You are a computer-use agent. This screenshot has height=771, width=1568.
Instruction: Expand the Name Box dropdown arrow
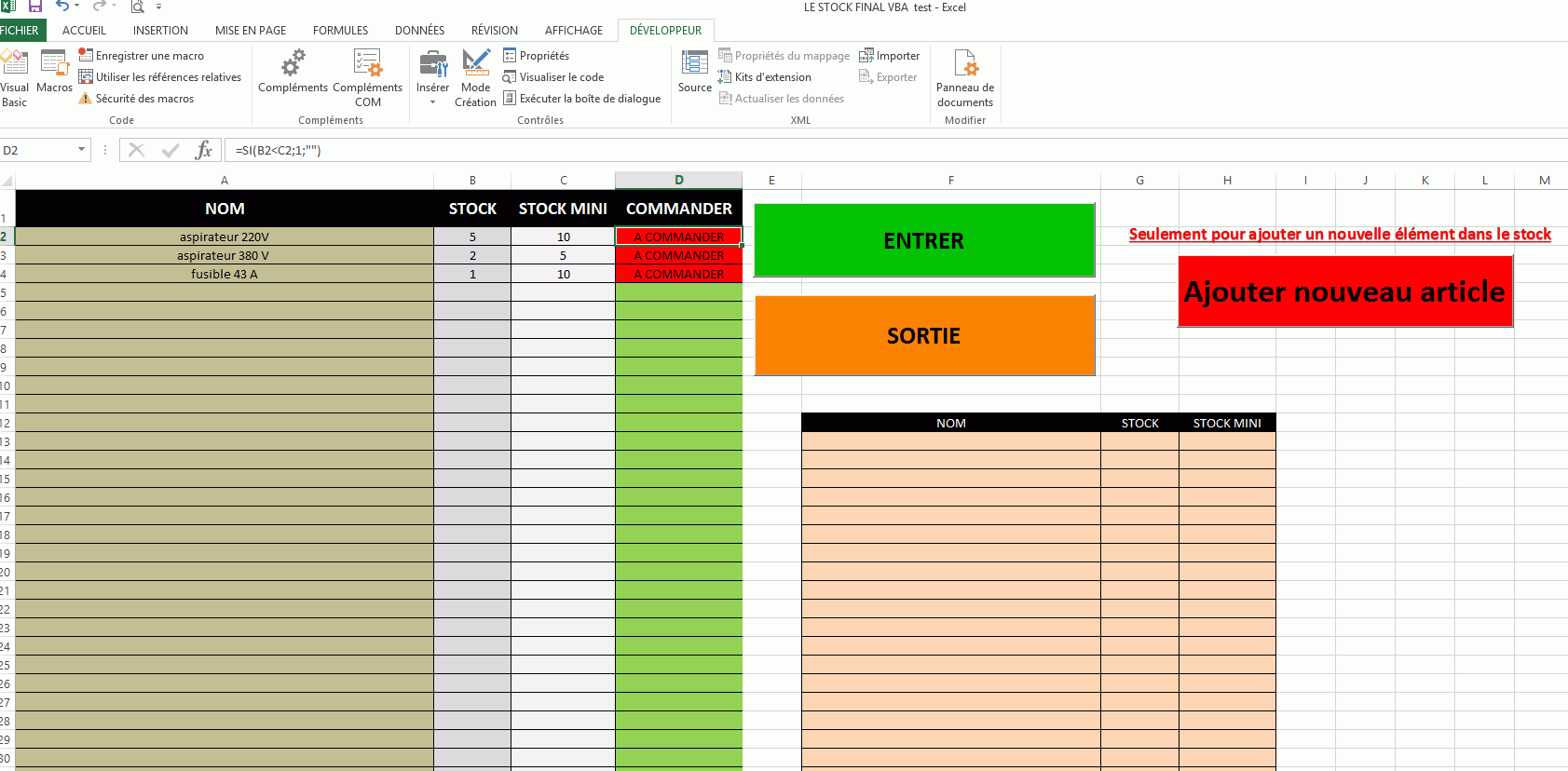(x=82, y=150)
